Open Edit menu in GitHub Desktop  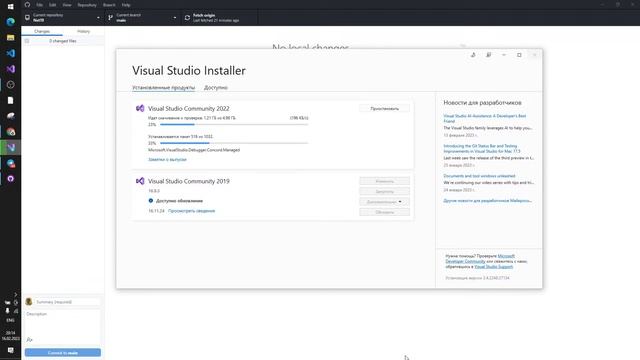click(53, 5)
